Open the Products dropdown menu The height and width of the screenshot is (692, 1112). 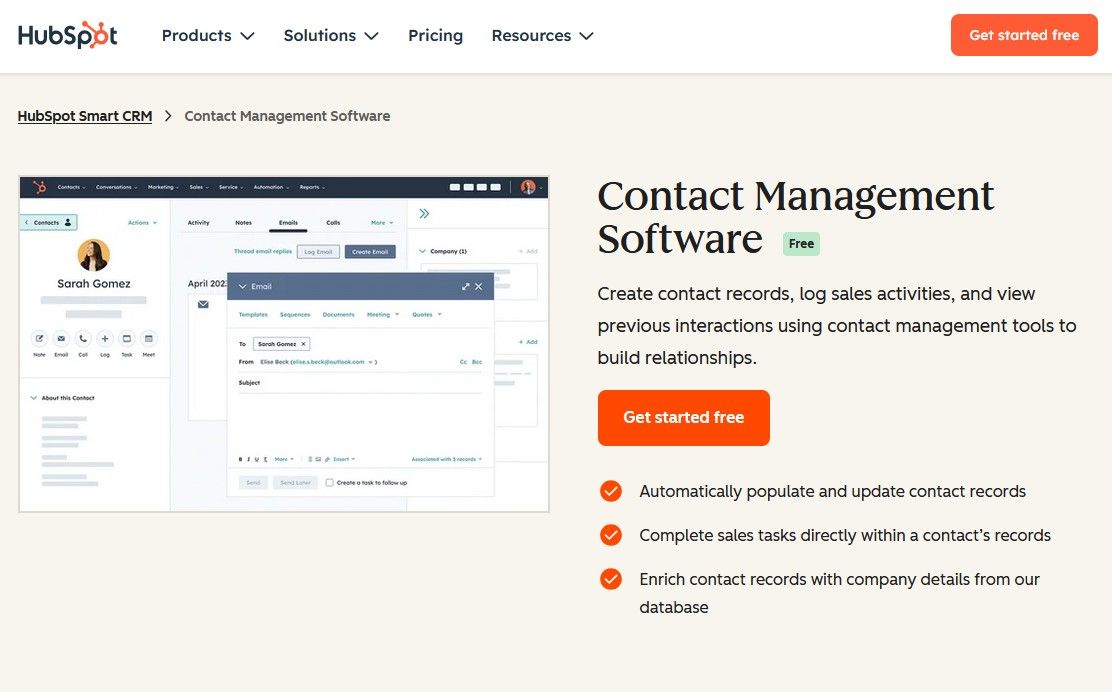point(208,35)
